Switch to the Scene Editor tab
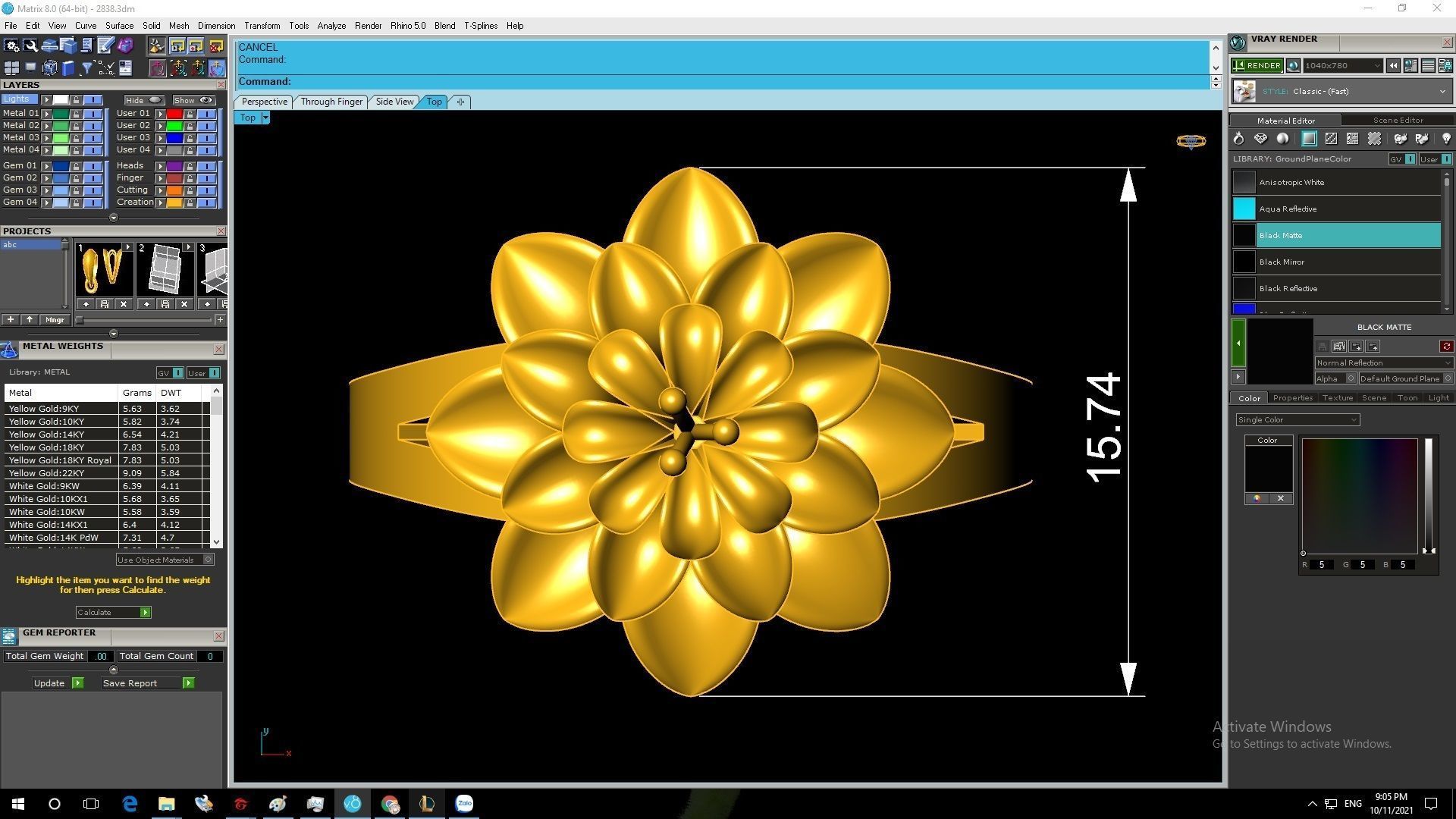Viewport: 1456px width, 819px height. point(1398,121)
